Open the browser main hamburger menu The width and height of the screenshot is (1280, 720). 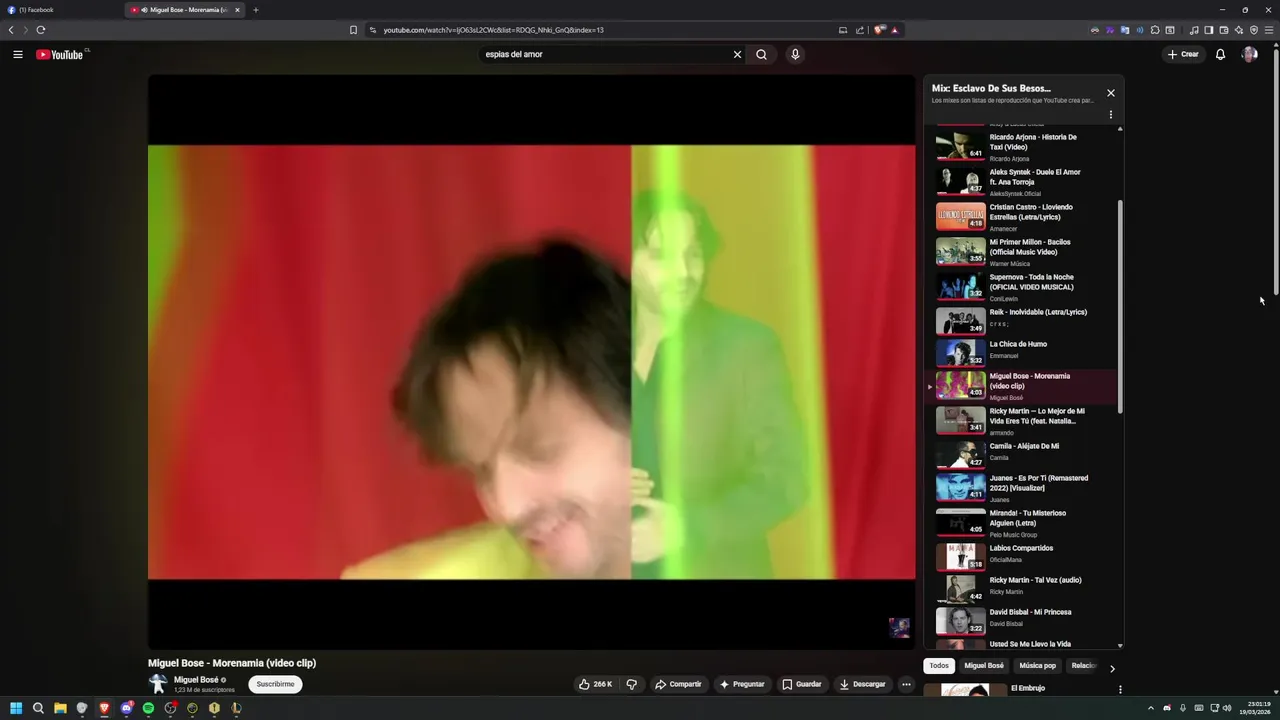1269,30
